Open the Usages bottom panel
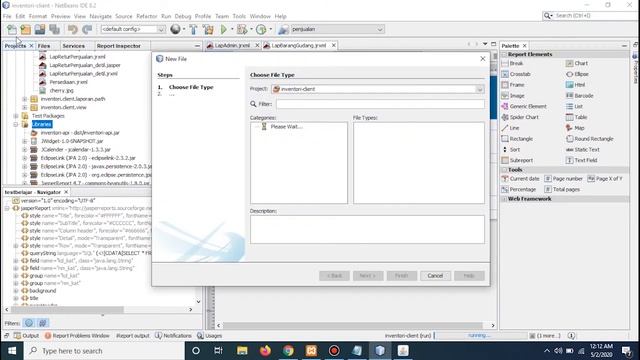Viewport: 640px width, 360px height. (x=209, y=336)
